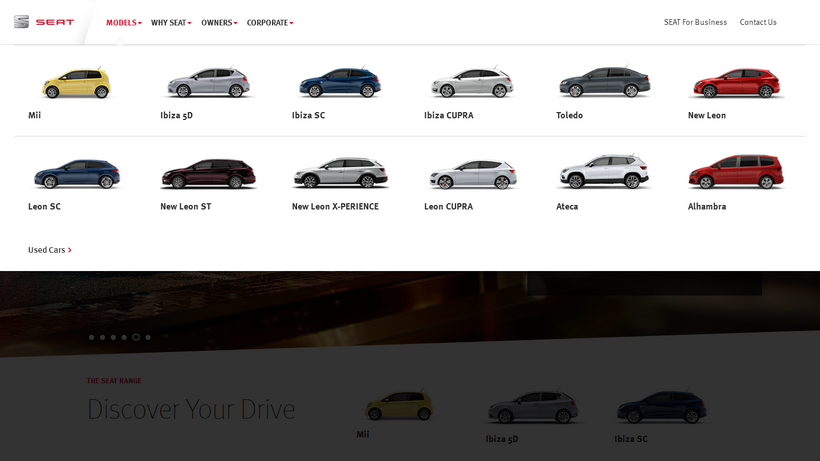Click the Toledo label

point(570,115)
